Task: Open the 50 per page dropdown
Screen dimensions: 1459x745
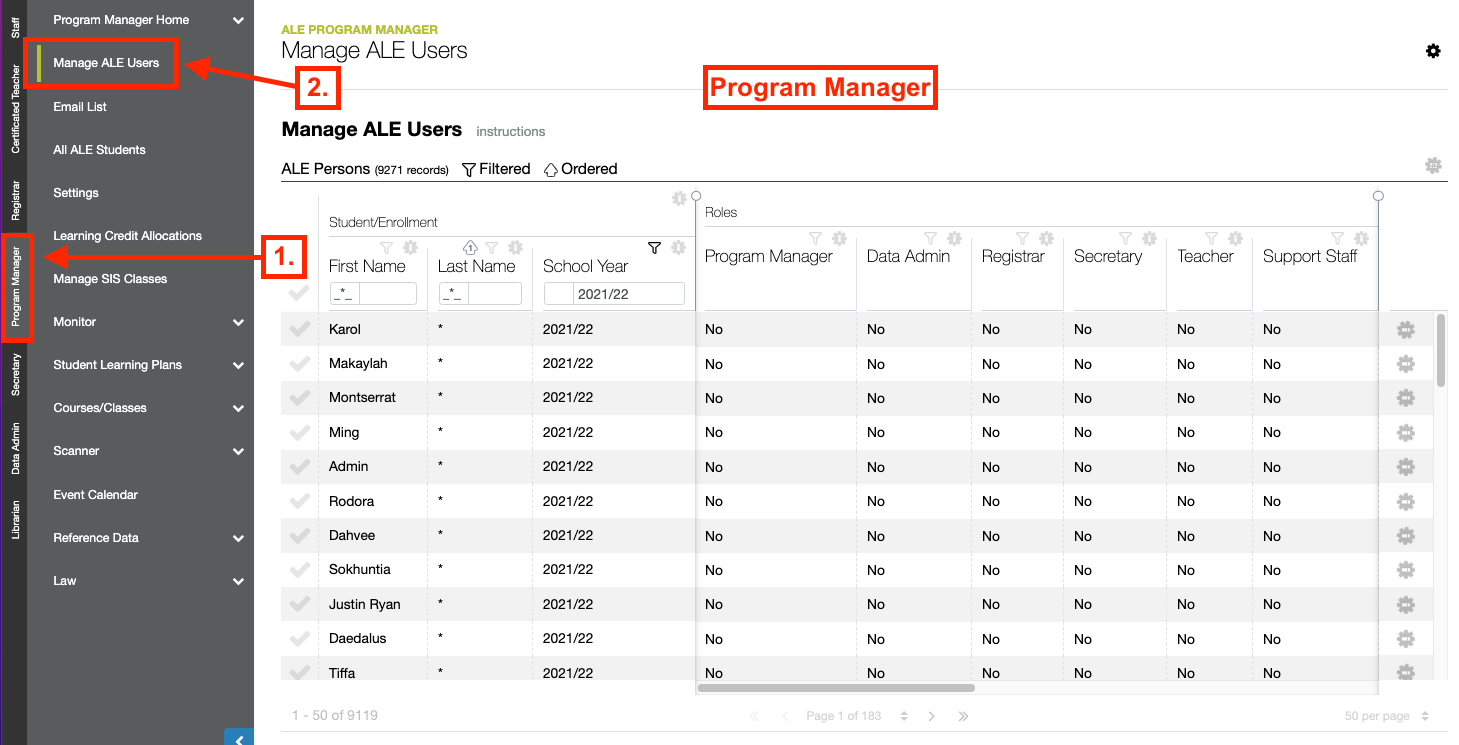Action: click(x=1389, y=716)
